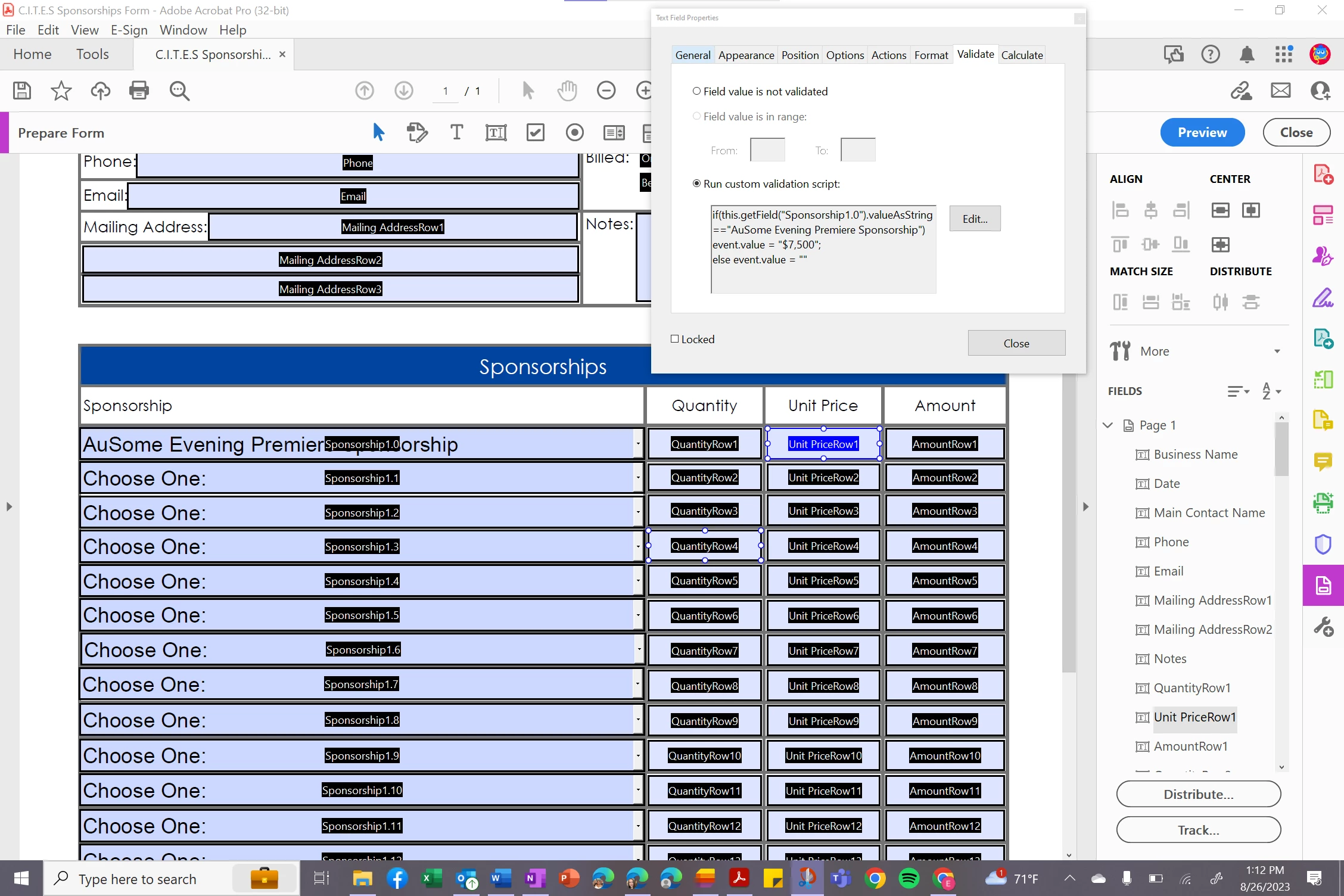
Task: Select the Add Radio Button tool
Action: click(574, 132)
